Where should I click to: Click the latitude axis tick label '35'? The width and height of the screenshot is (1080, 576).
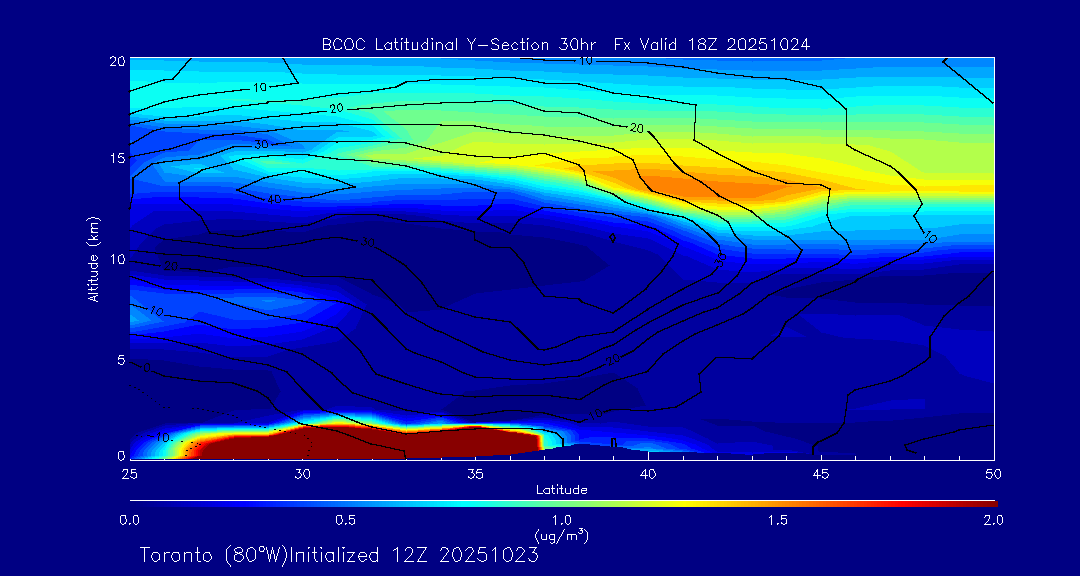475,474
